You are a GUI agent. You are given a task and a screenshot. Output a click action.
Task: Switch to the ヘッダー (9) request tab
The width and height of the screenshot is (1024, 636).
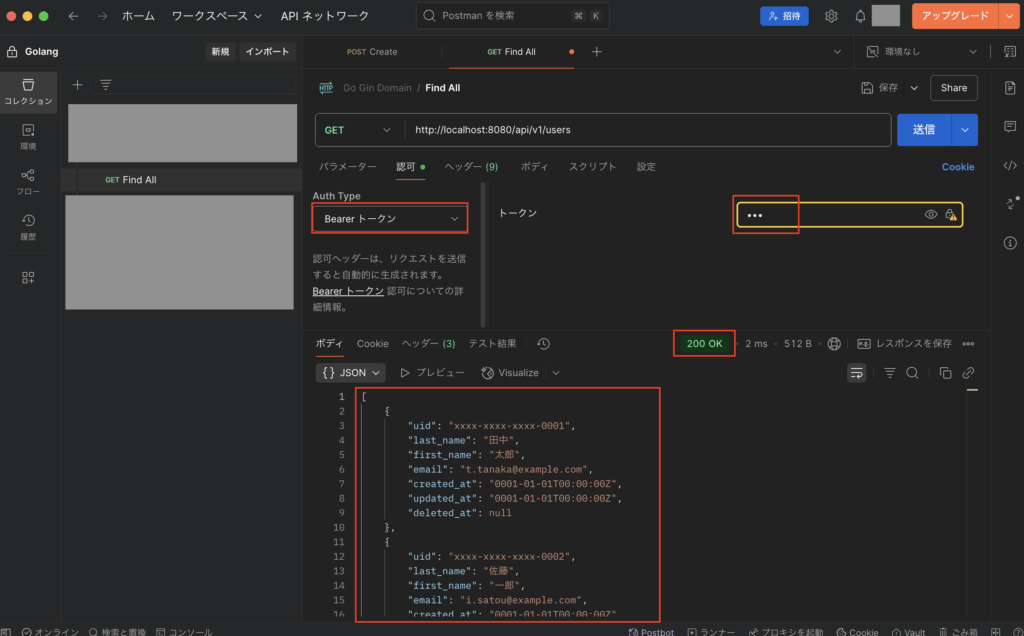pyautogui.click(x=471, y=167)
